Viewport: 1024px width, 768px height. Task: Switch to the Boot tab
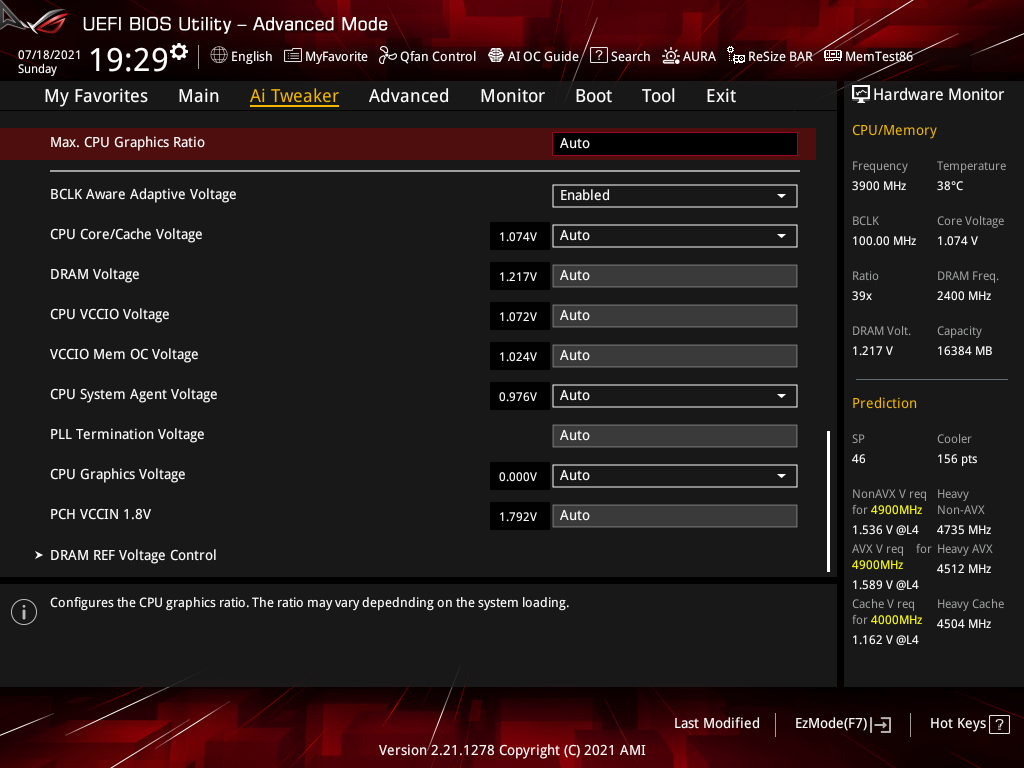(593, 95)
